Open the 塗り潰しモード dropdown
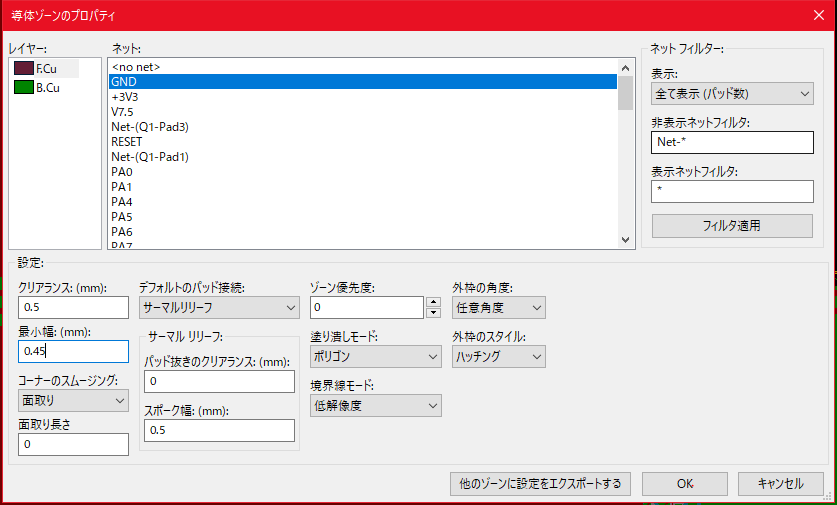Screen dimensions: 837x505 (376, 357)
